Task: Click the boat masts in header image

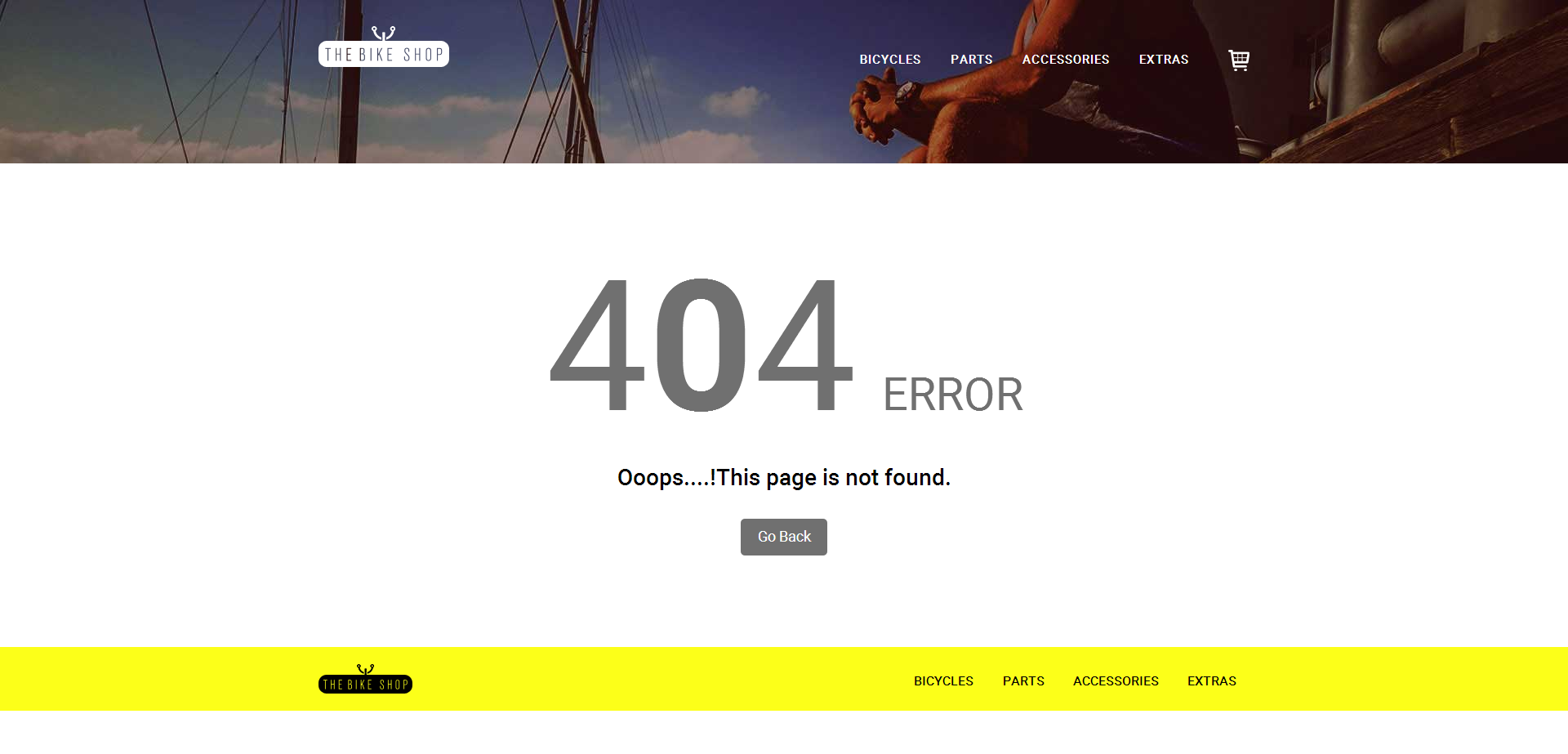Action: click(572, 82)
